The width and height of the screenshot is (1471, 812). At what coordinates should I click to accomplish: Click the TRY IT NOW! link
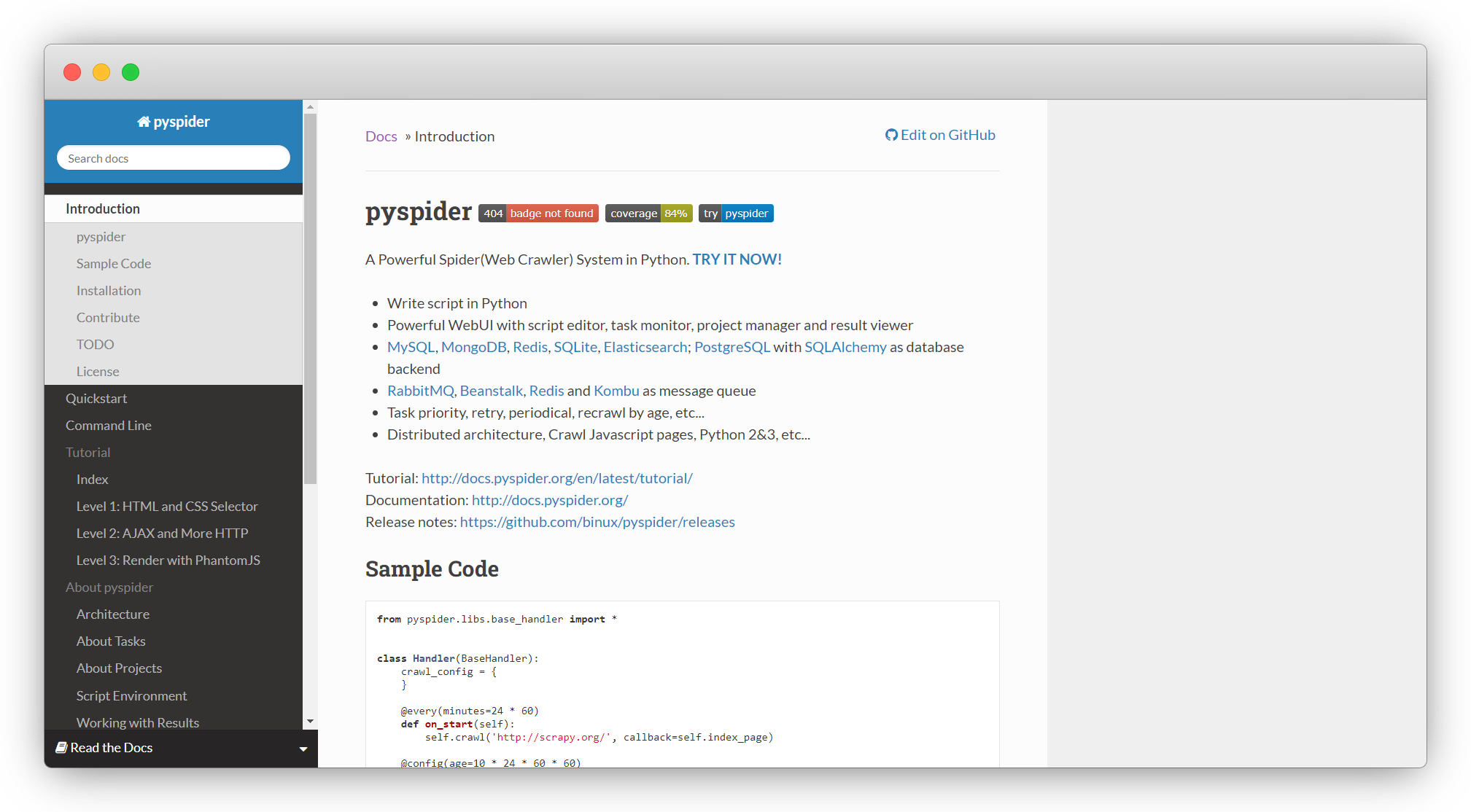737,259
